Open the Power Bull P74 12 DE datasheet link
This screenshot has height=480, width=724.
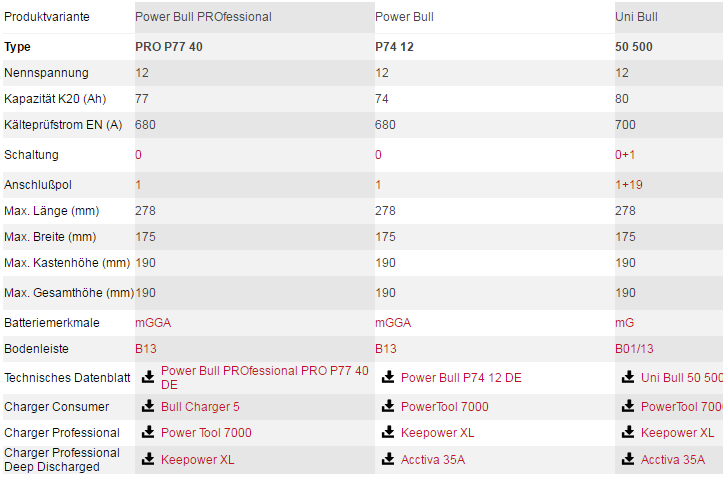pos(461,377)
